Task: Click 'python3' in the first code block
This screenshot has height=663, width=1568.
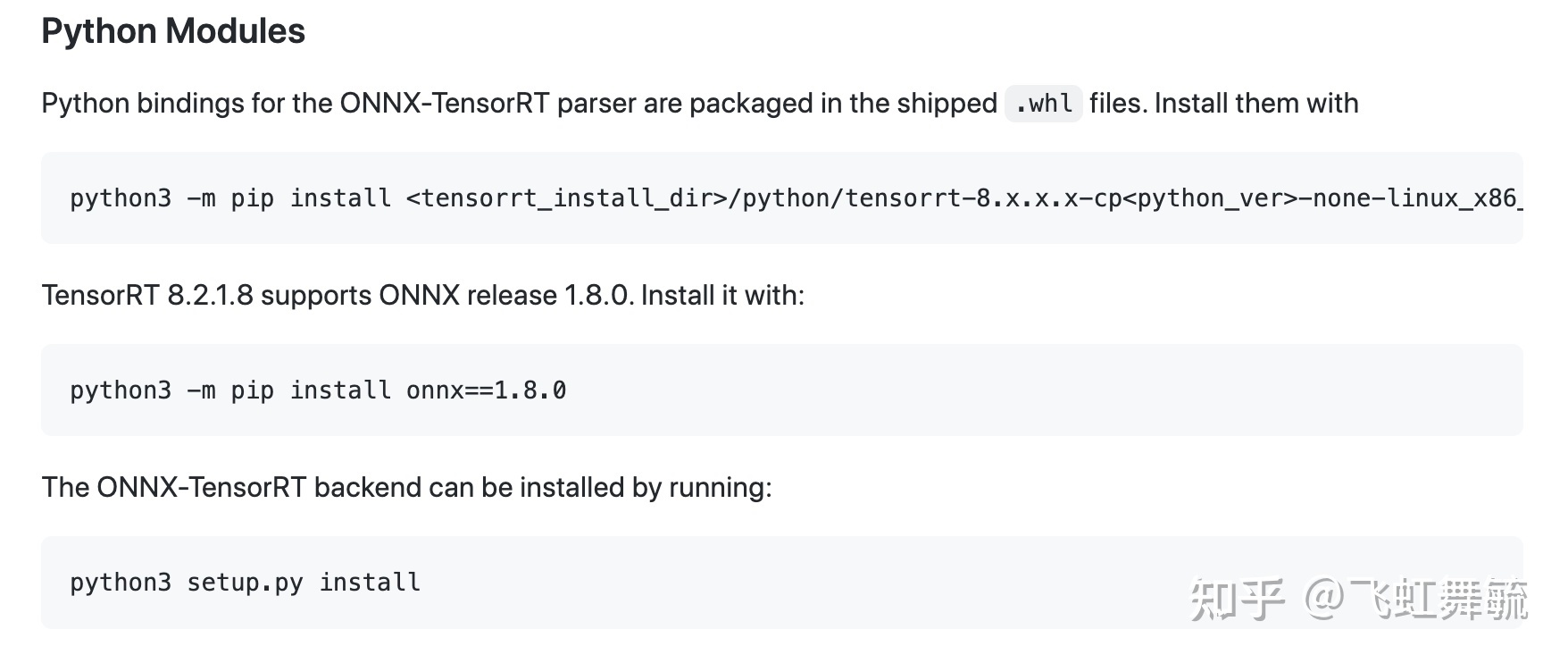Action: click(121, 198)
